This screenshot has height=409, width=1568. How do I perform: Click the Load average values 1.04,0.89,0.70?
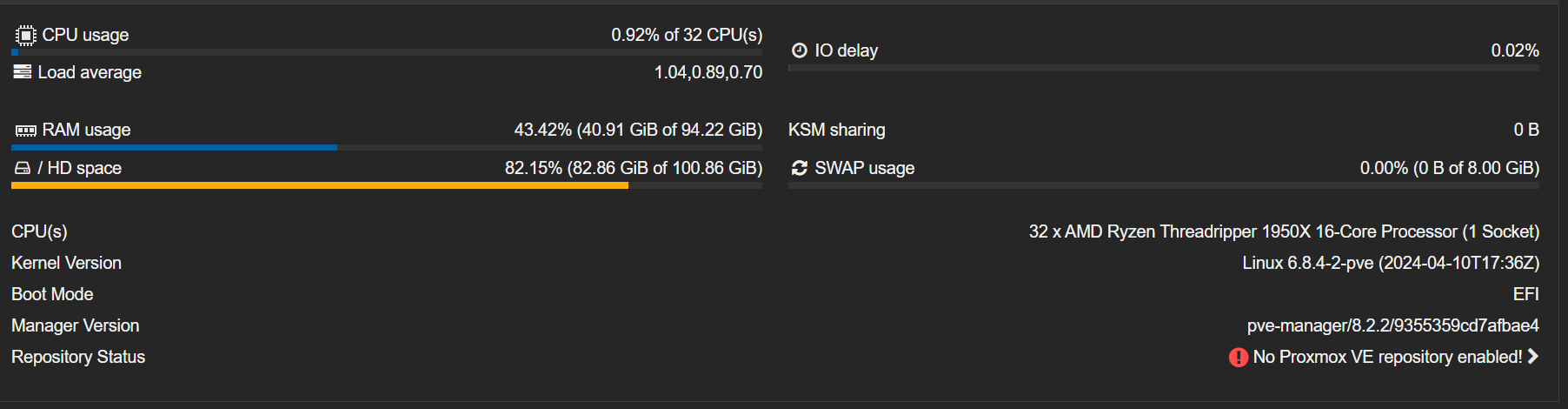click(x=708, y=72)
